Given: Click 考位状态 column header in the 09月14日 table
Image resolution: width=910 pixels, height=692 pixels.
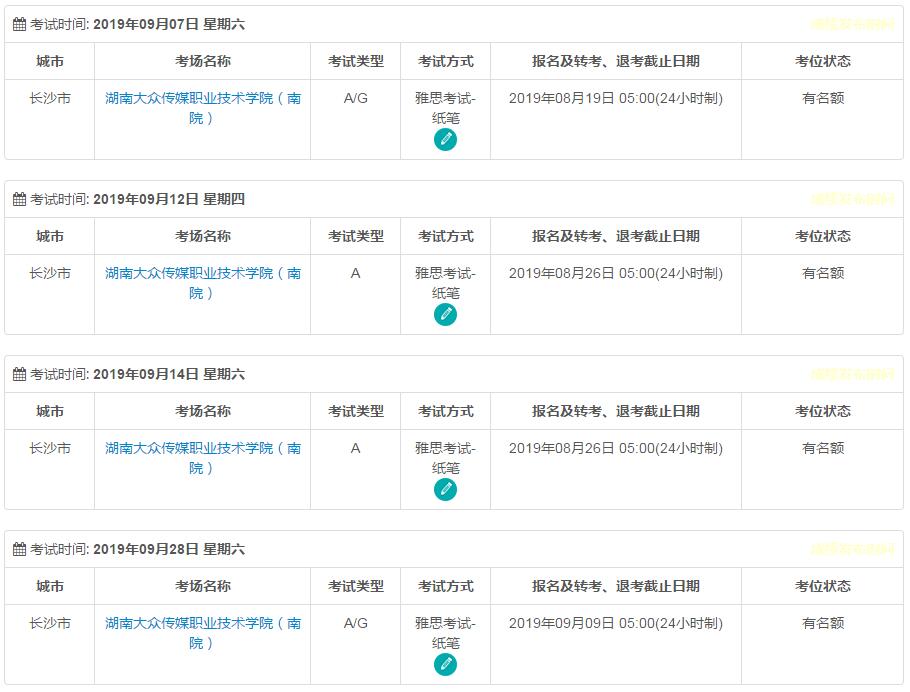Looking at the screenshot, I should 823,411.
